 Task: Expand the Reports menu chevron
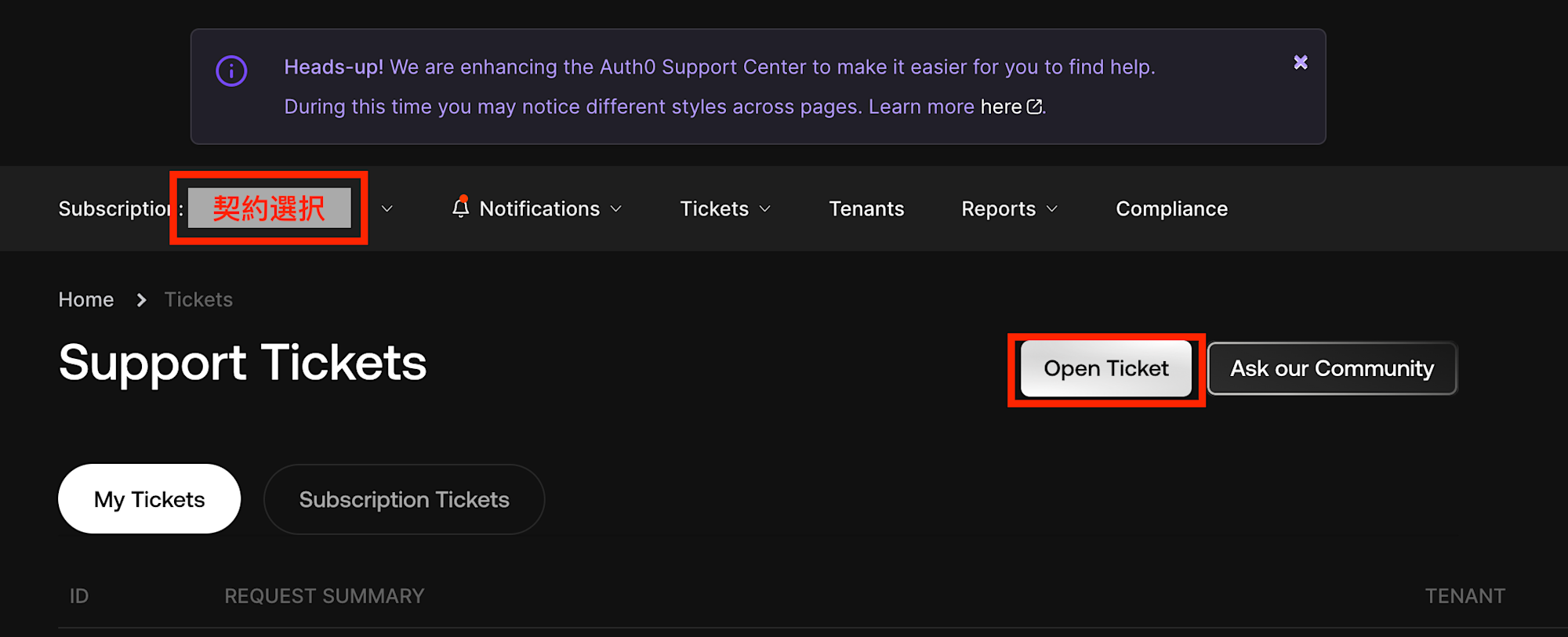point(1052,209)
